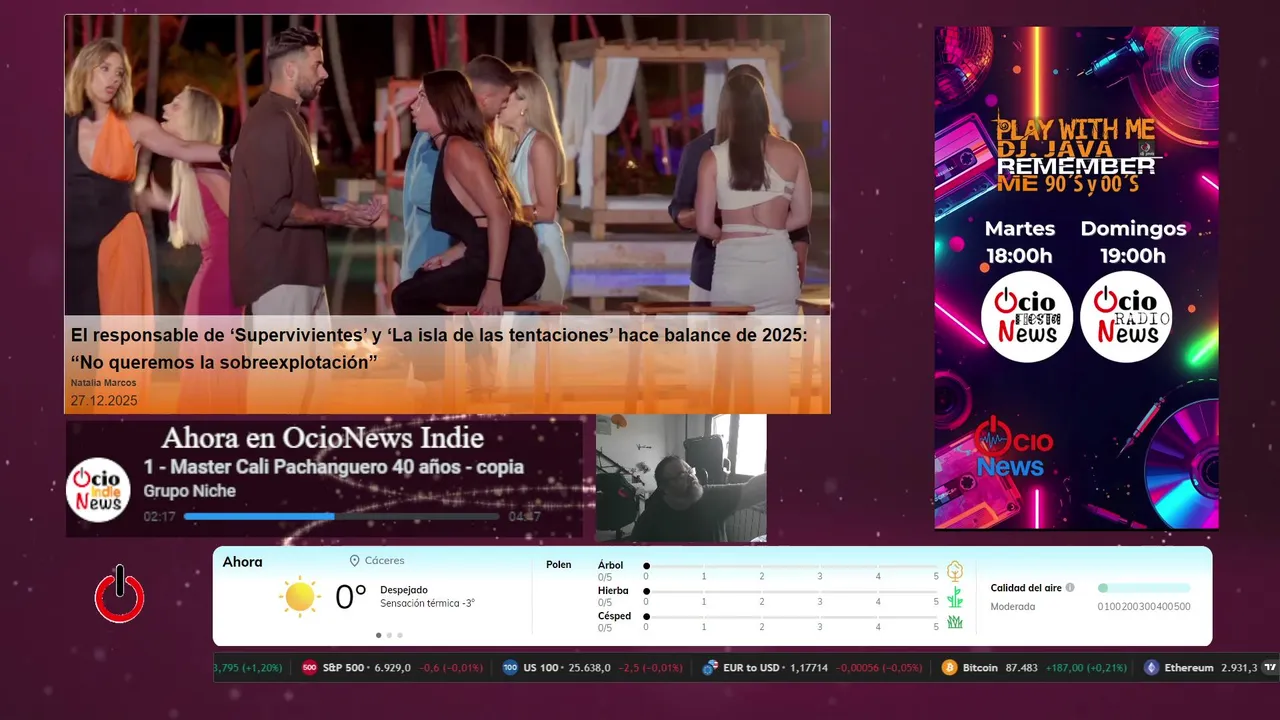Click the Hierba pollen plant icon
This screenshot has height=720, width=1280.
coord(955,597)
